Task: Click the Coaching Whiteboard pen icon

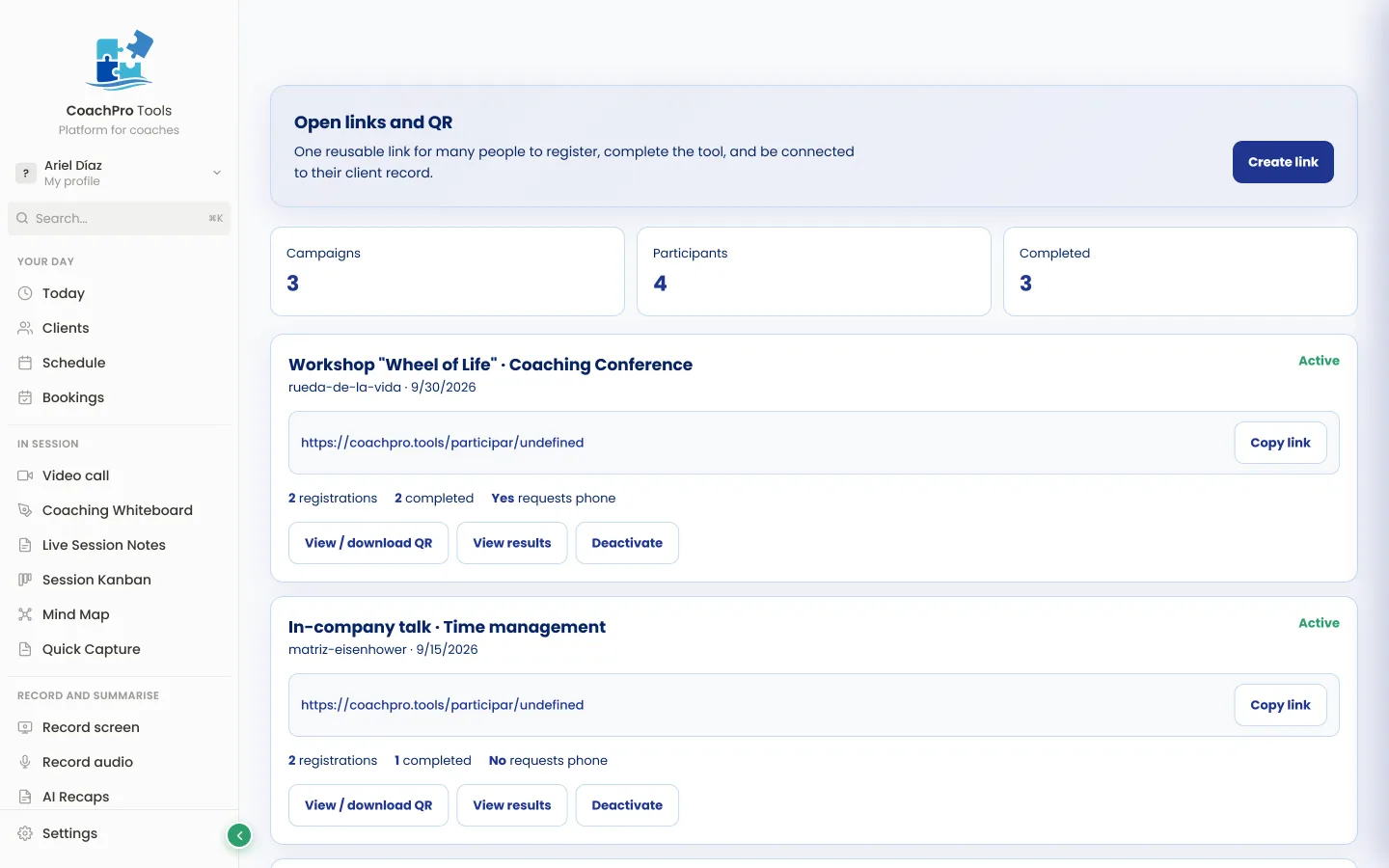Action: (x=25, y=510)
